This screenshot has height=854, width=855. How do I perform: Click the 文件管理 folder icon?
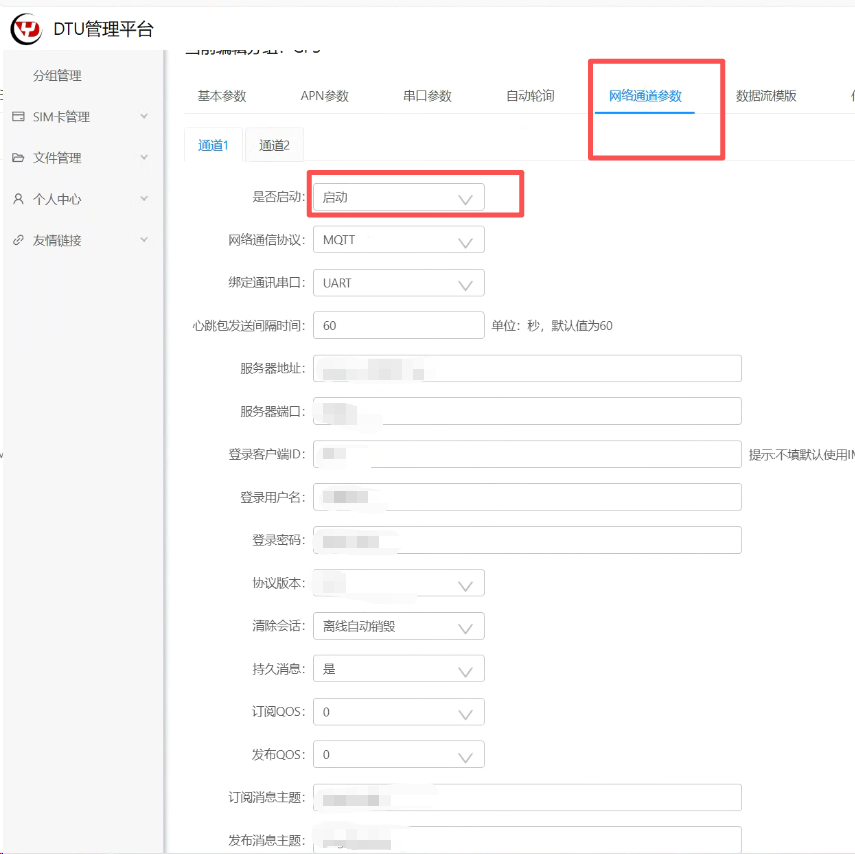(18, 158)
